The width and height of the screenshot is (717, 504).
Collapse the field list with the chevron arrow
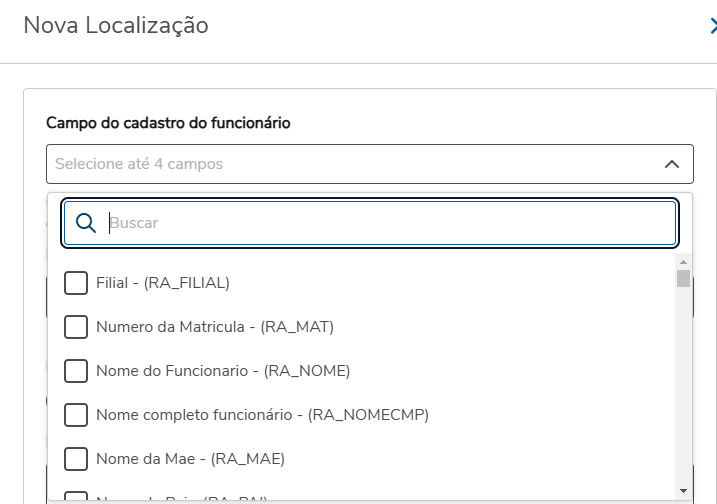(x=671, y=164)
